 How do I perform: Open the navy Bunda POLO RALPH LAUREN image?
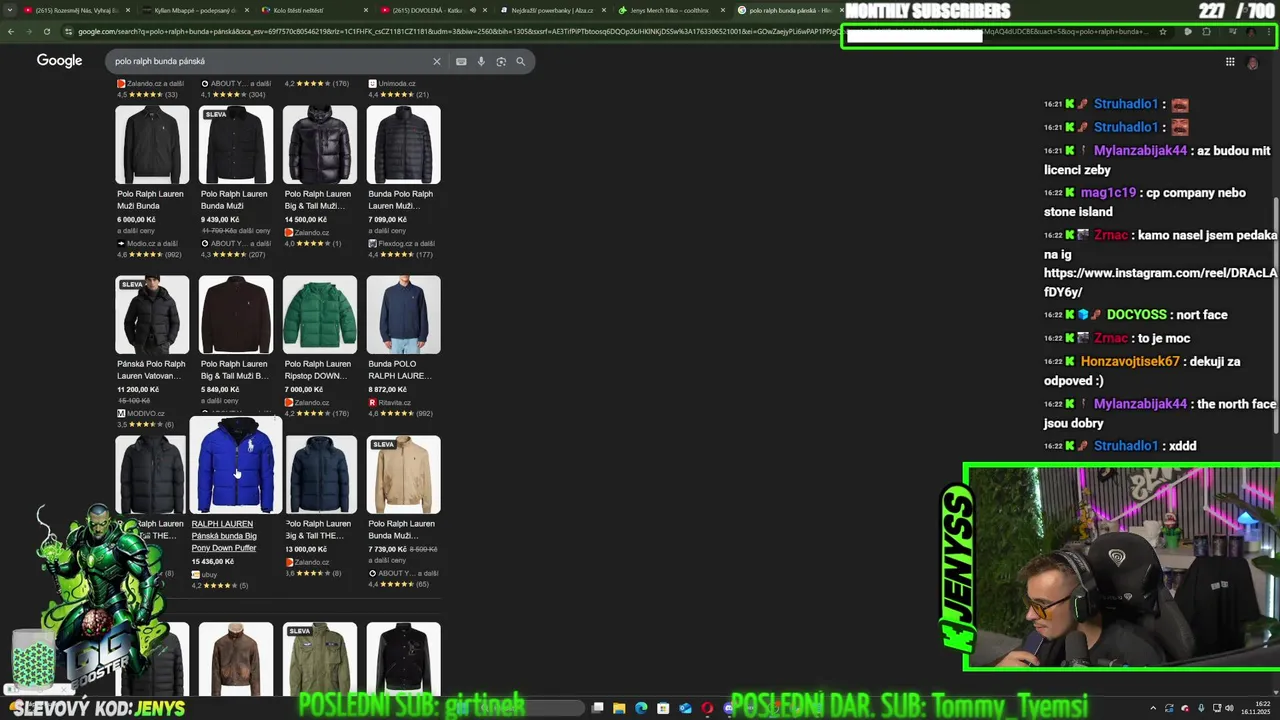click(x=404, y=315)
